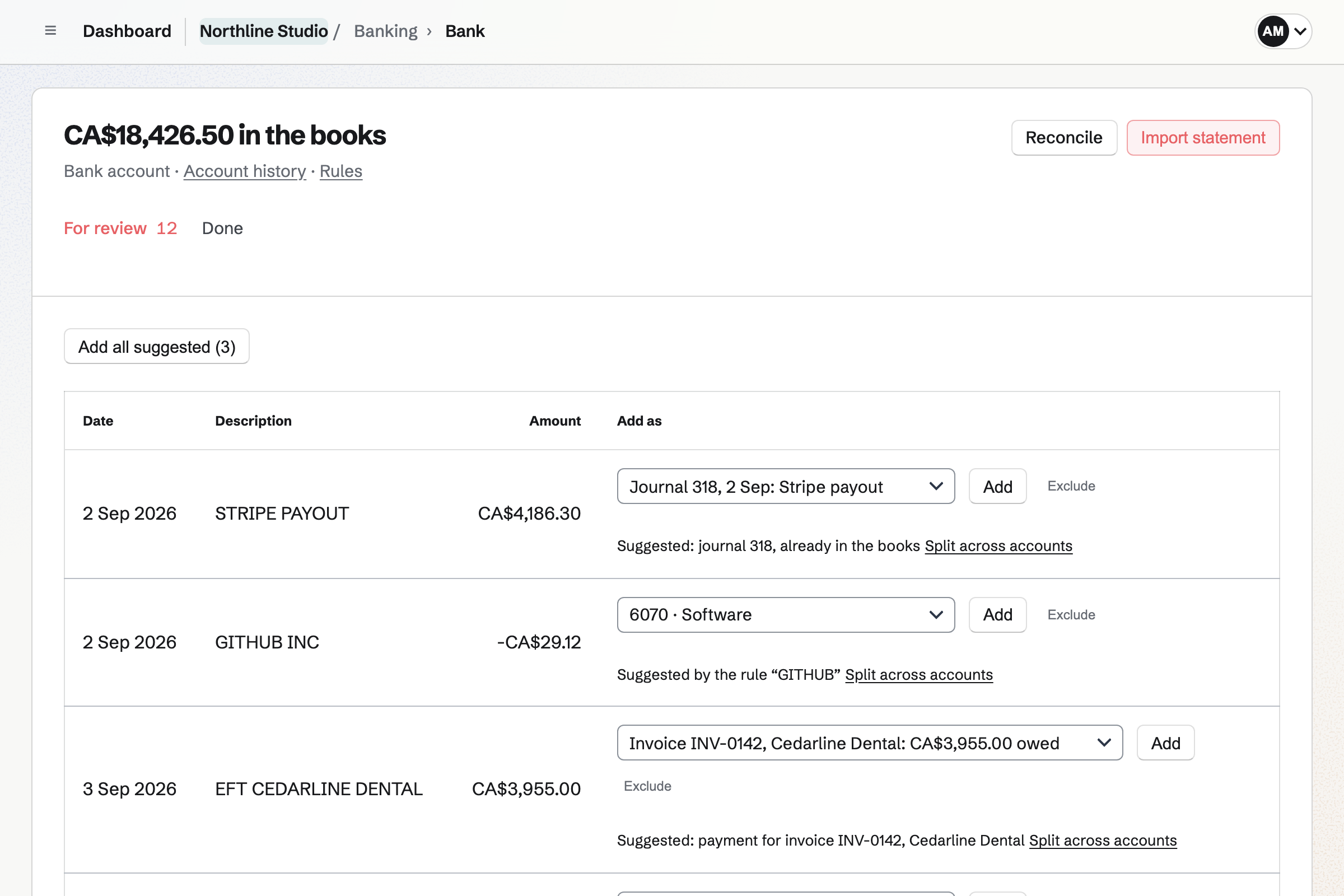The image size is (1344, 896).
Task: Split GITHUB INC across accounts
Action: (919, 674)
